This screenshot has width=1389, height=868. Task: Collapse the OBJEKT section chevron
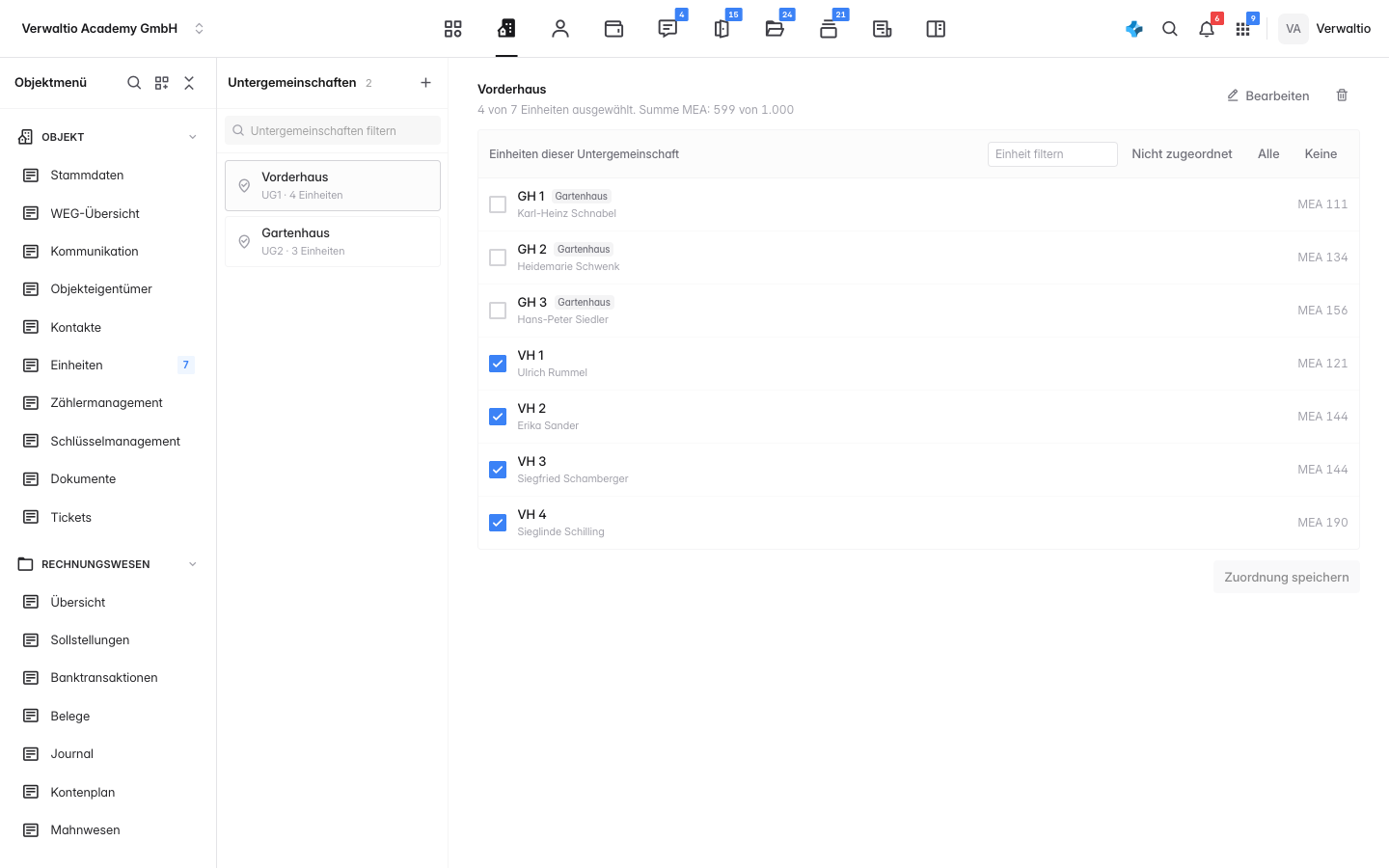(193, 137)
